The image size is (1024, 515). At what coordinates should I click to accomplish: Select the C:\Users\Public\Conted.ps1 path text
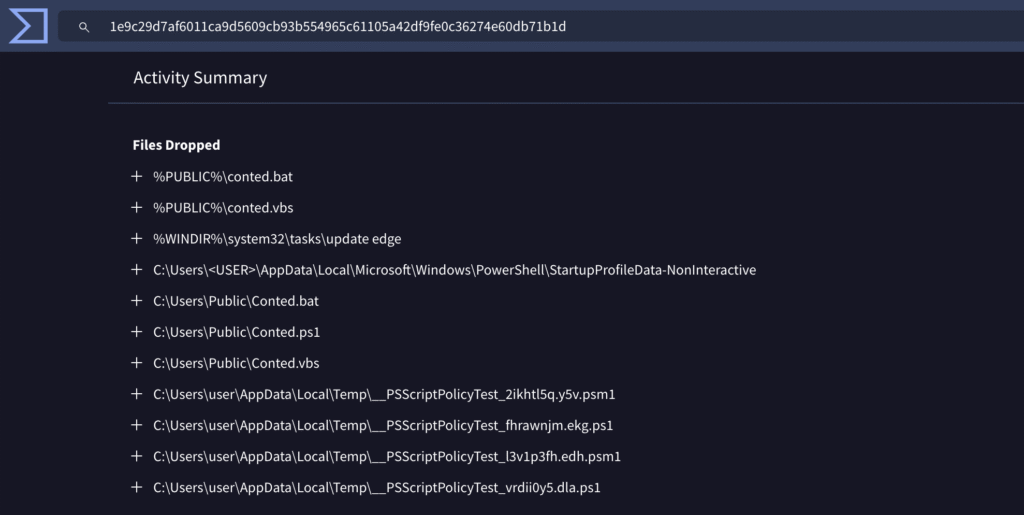coord(236,332)
